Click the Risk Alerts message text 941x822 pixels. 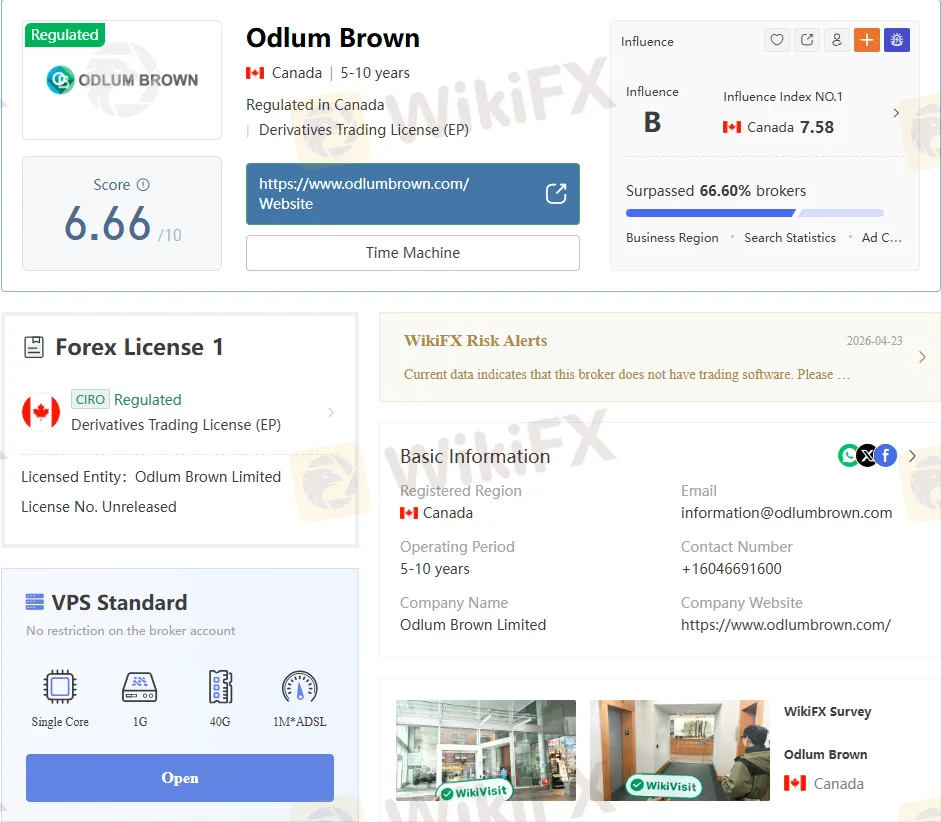pos(627,374)
